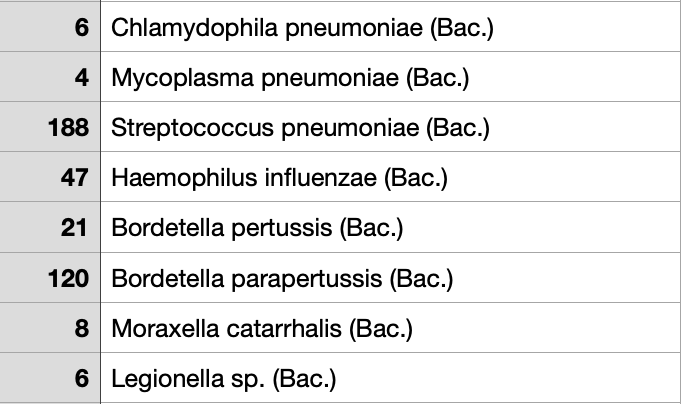This screenshot has height=404, width=684.
Task: Select the Bordetella parapertussis (Bac.) cell
Action: [390, 277]
